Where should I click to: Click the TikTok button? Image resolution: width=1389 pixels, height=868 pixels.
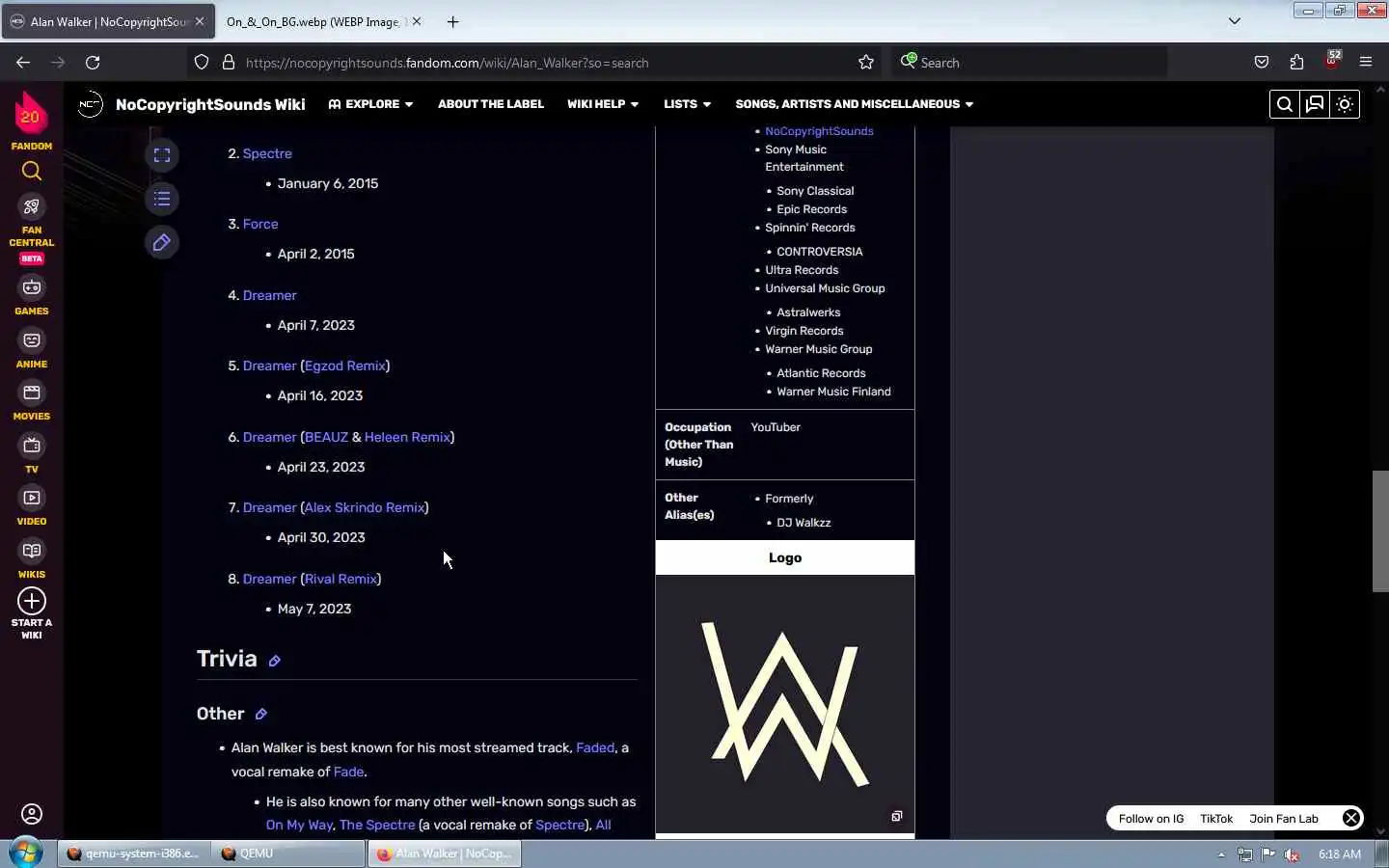click(1216, 819)
